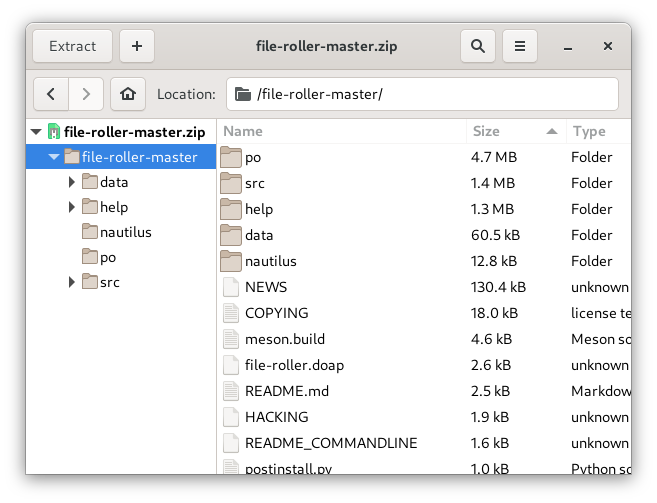Select the data label in sidebar tree
Image resolution: width=657 pixels, height=503 pixels.
[x=114, y=182]
